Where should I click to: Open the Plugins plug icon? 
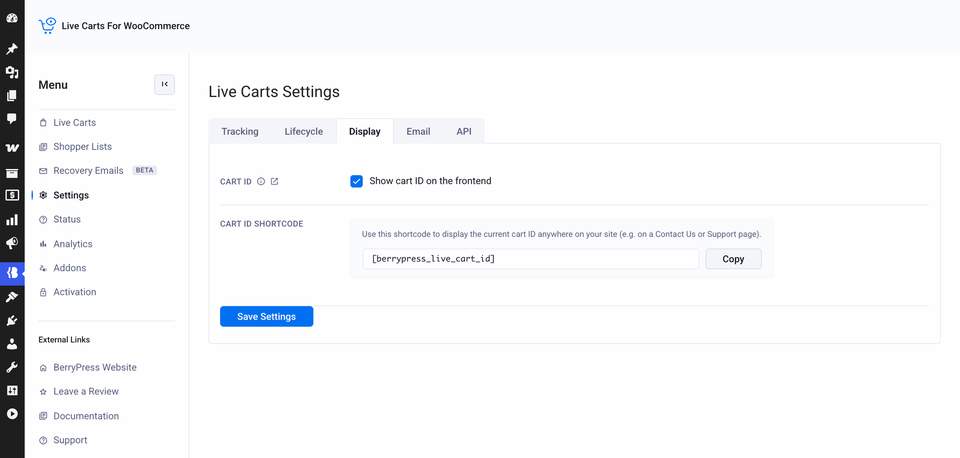(x=12, y=320)
